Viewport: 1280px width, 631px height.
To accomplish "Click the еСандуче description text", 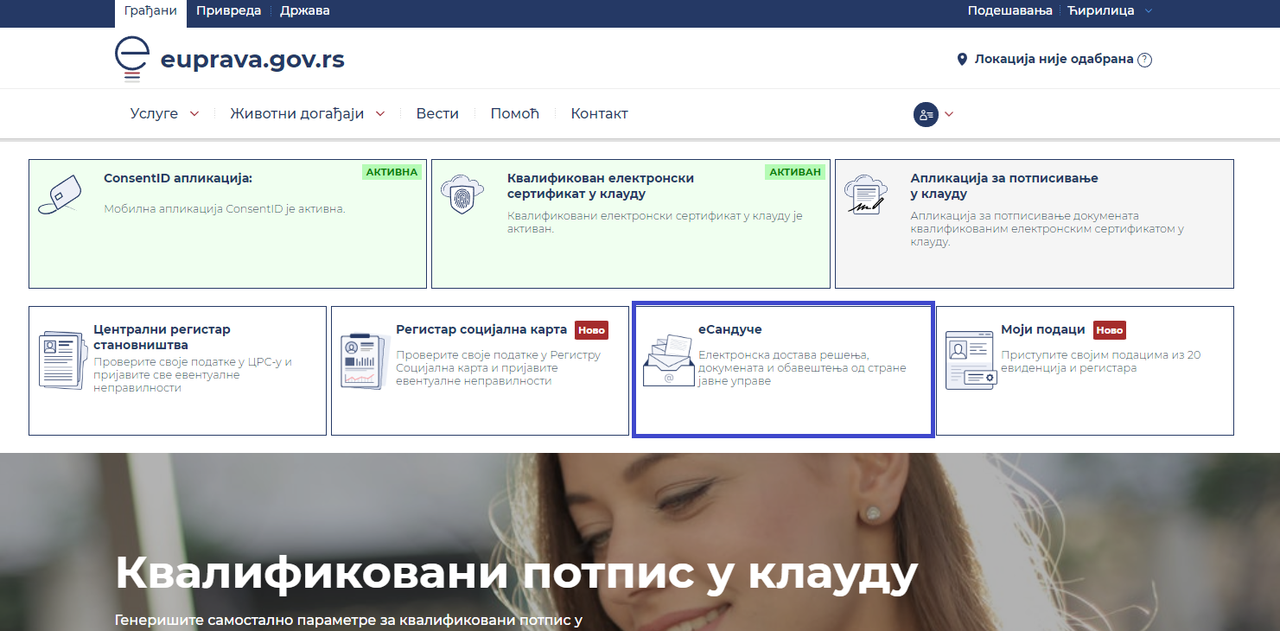I will click(802, 368).
